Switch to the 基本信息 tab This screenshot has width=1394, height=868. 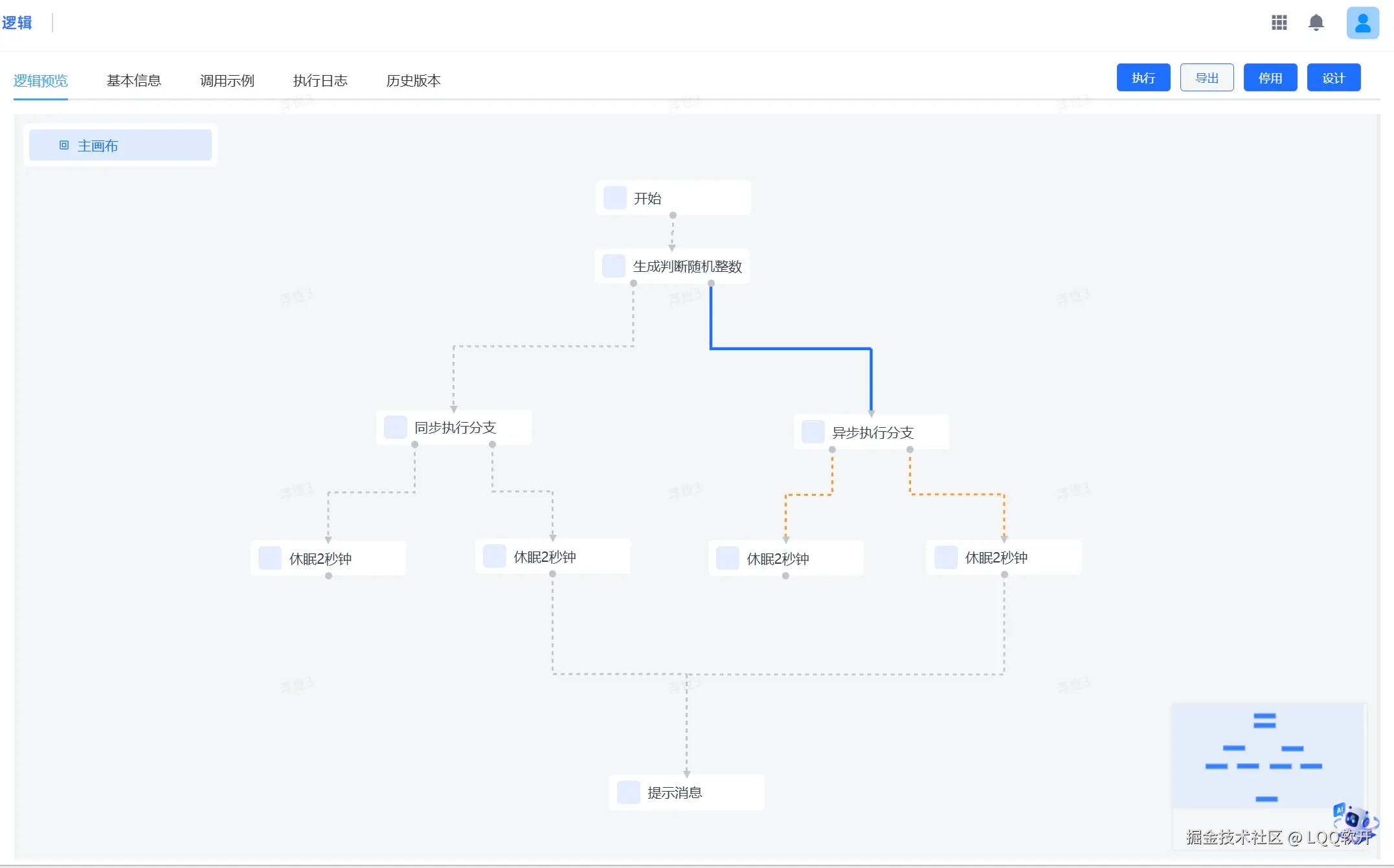coord(133,81)
